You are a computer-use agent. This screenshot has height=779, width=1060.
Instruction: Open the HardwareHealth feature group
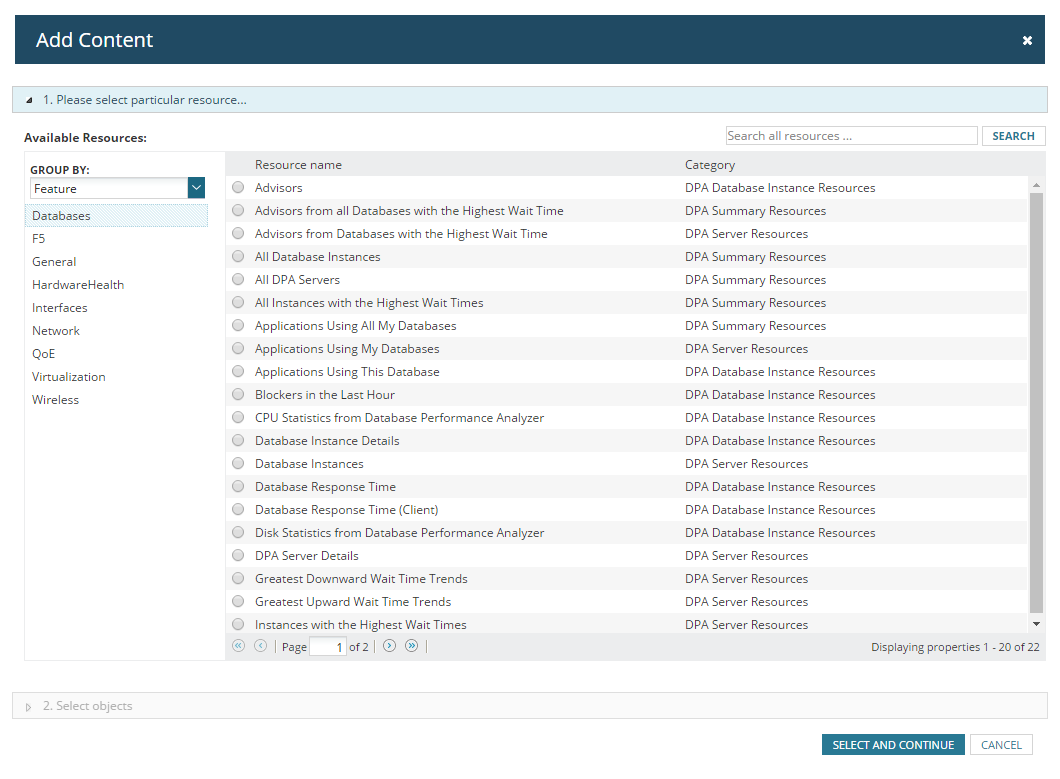(78, 285)
